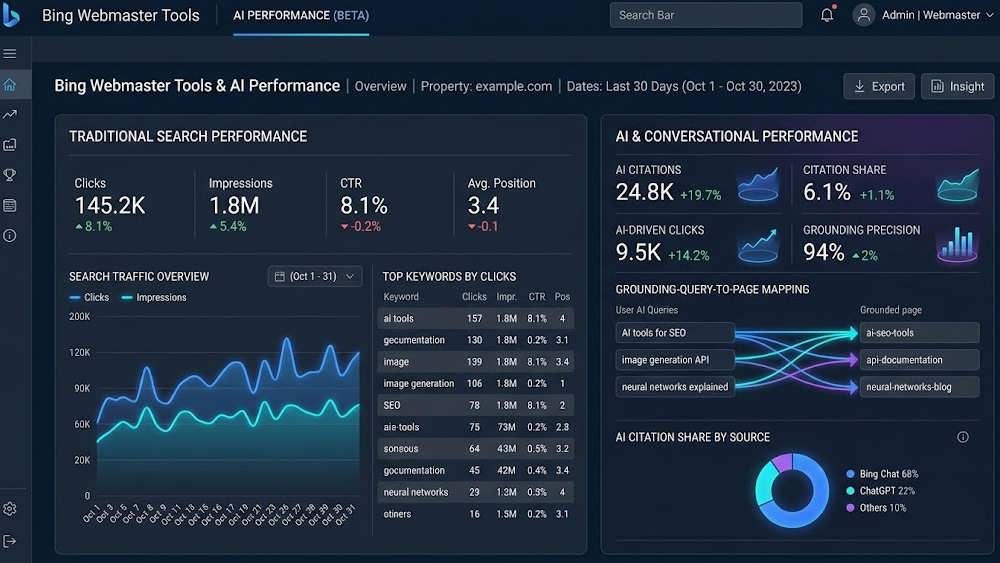Viewport: 1000px width, 563px height.
Task: Select the 'aie-tools' keyword row
Action: [x=476, y=427]
